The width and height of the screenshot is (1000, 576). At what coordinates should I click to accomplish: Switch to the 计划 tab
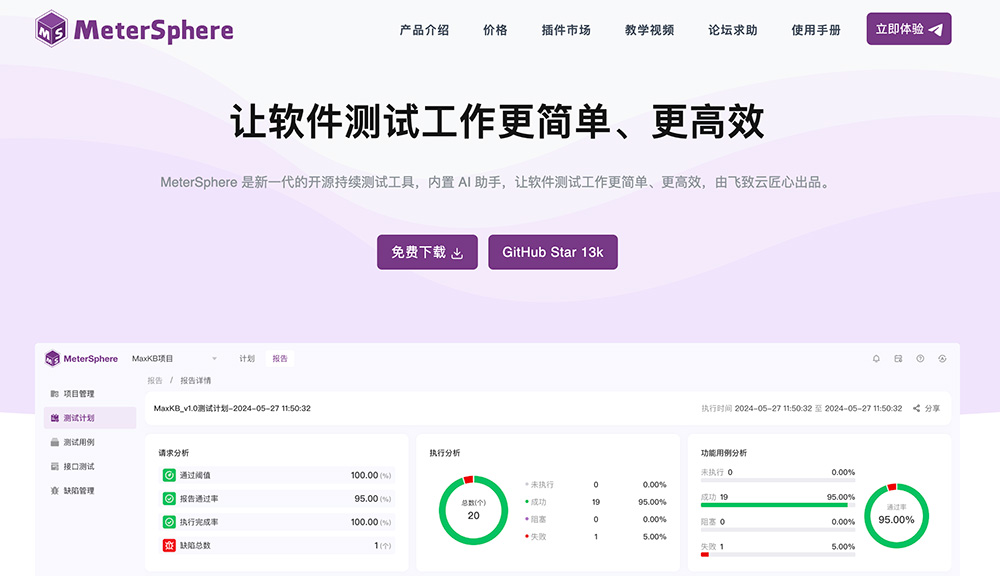(247, 358)
